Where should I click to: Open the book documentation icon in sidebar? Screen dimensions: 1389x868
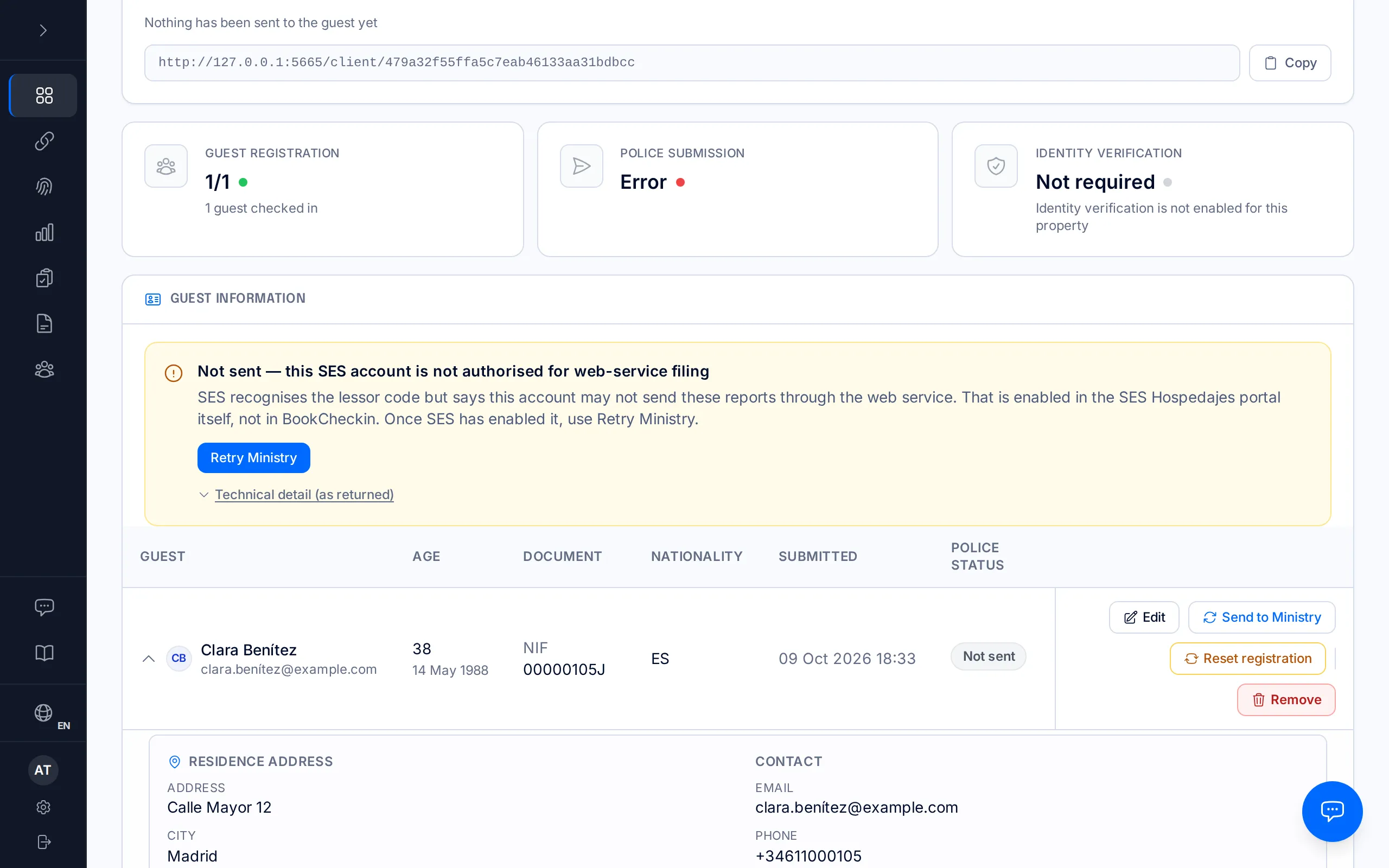tap(43, 653)
